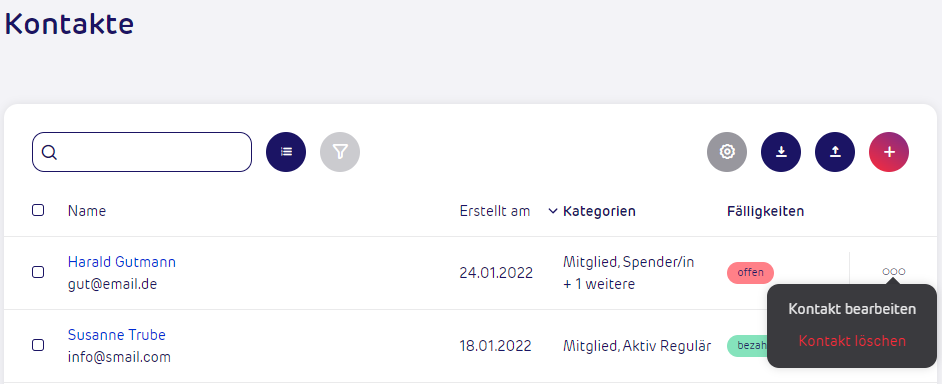This screenshot has width=942, height=384.
Task: Open table settings gear button
Action: [727, 152]
